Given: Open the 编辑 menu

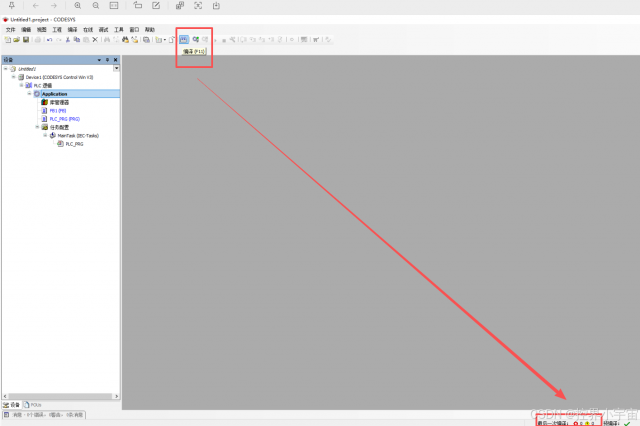Looking at the screenshot, I should (x=26, y=29).
